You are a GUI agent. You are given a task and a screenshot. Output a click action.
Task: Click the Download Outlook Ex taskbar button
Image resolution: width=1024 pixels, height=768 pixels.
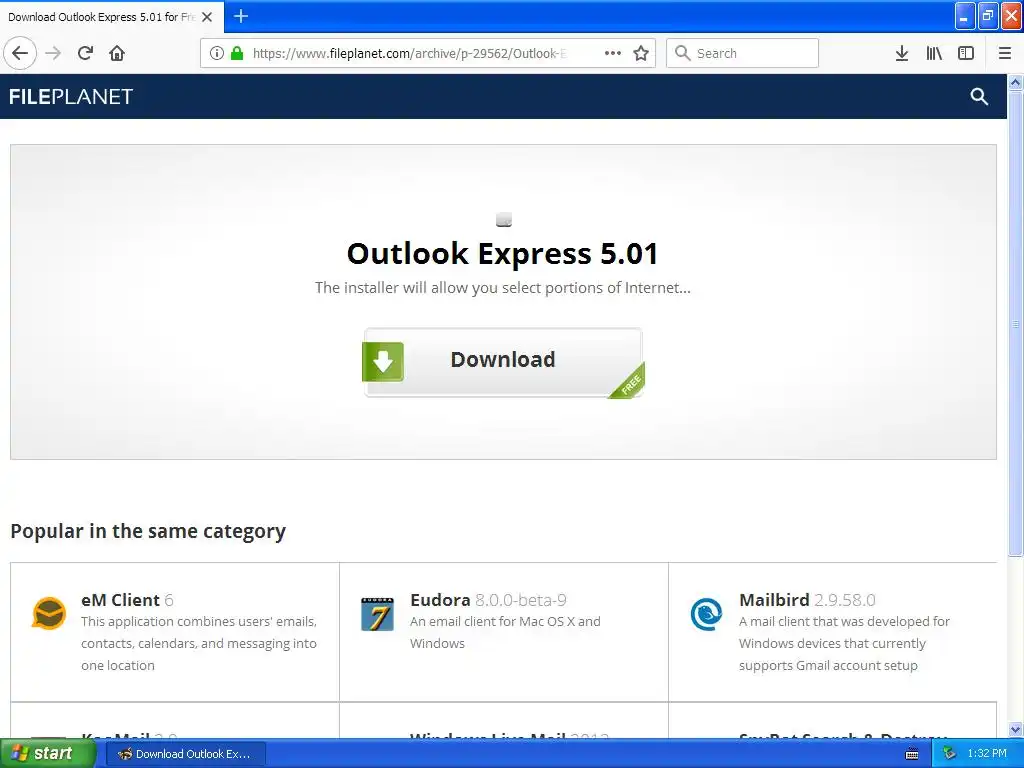185,754
